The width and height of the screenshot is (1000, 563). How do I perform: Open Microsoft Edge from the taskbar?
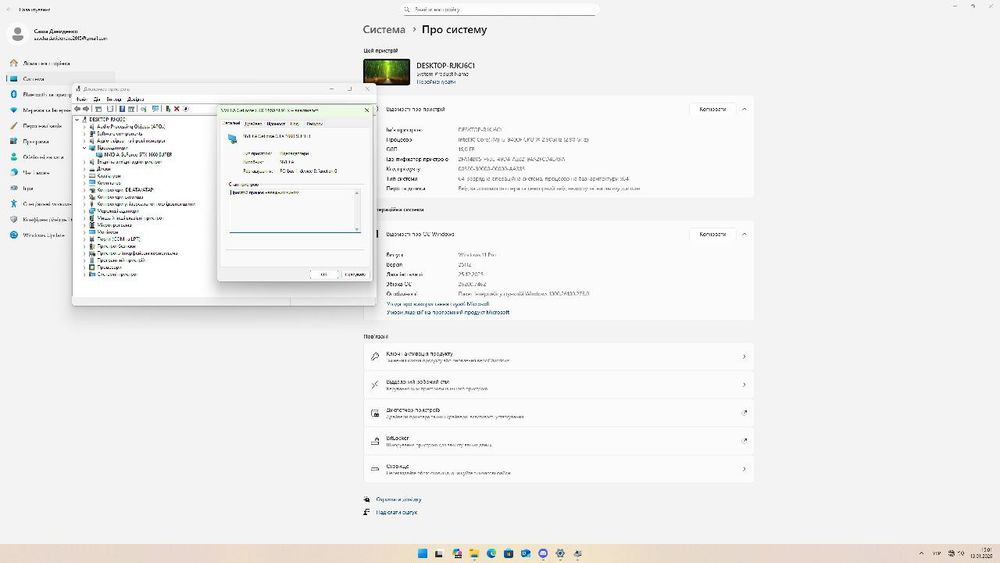[491, 553]
